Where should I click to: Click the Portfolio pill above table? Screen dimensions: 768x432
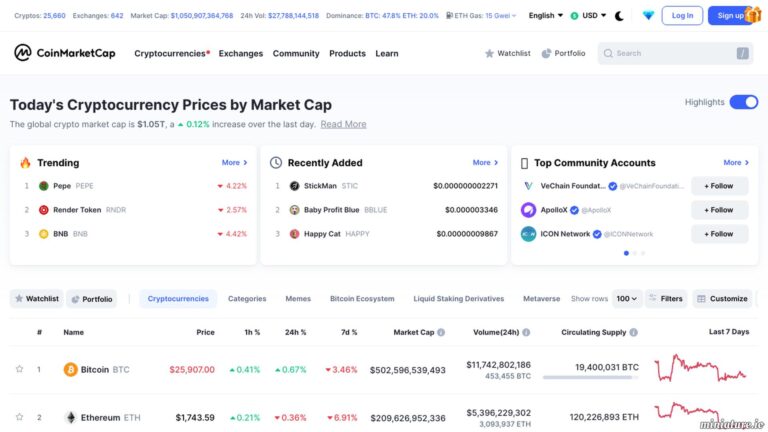(92, 298)
